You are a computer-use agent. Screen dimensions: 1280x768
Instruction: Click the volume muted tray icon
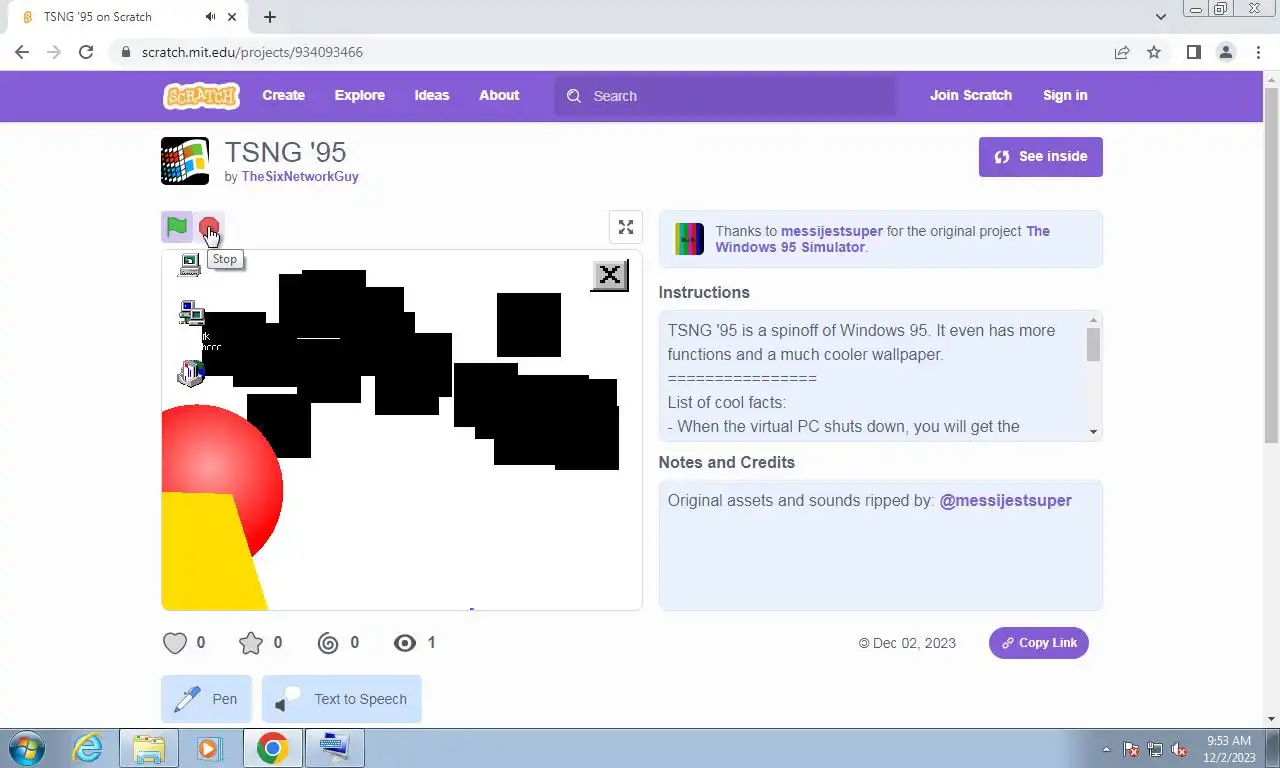click(1179, 749)
